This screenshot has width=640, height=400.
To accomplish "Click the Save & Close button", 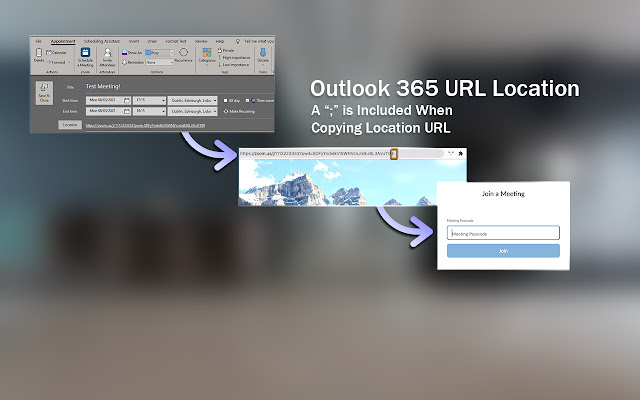I will click(x=44, y=93).
